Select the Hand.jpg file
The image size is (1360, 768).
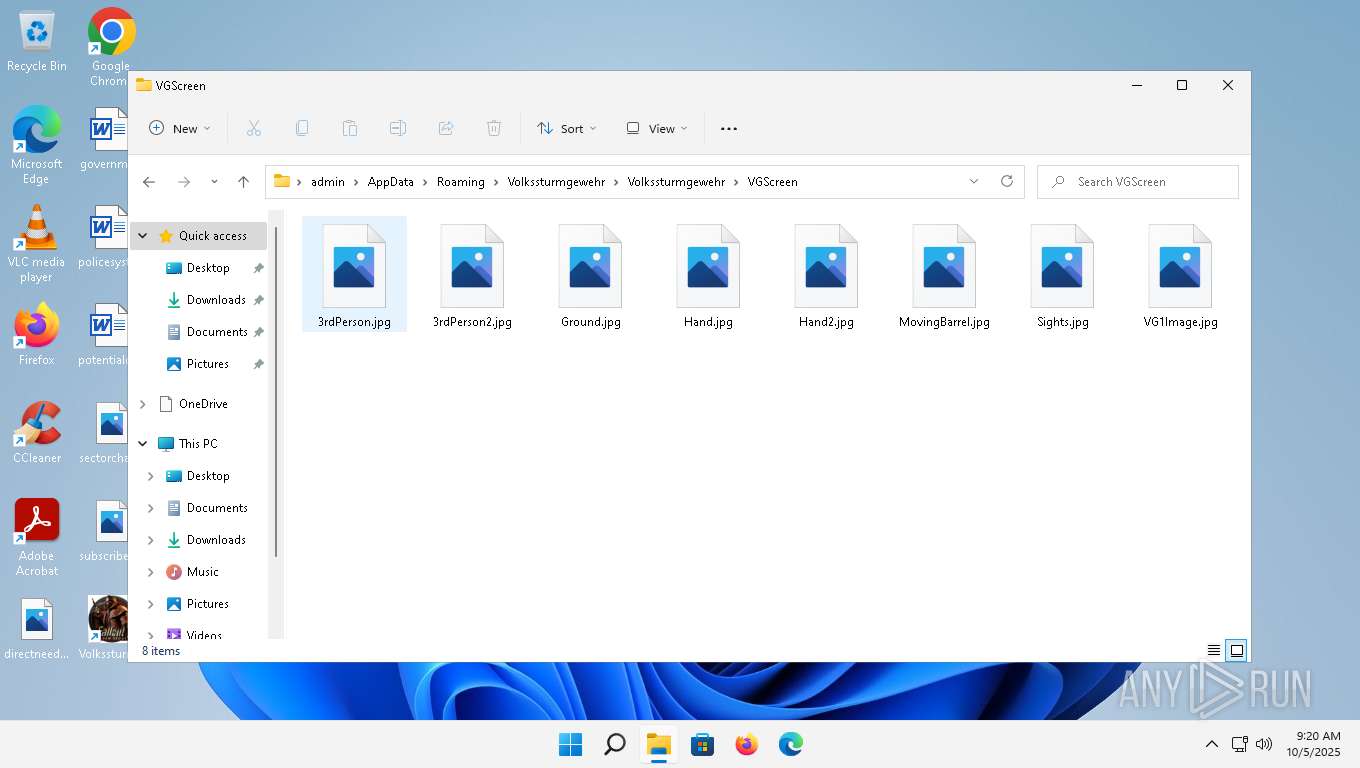tap(708, 276)
